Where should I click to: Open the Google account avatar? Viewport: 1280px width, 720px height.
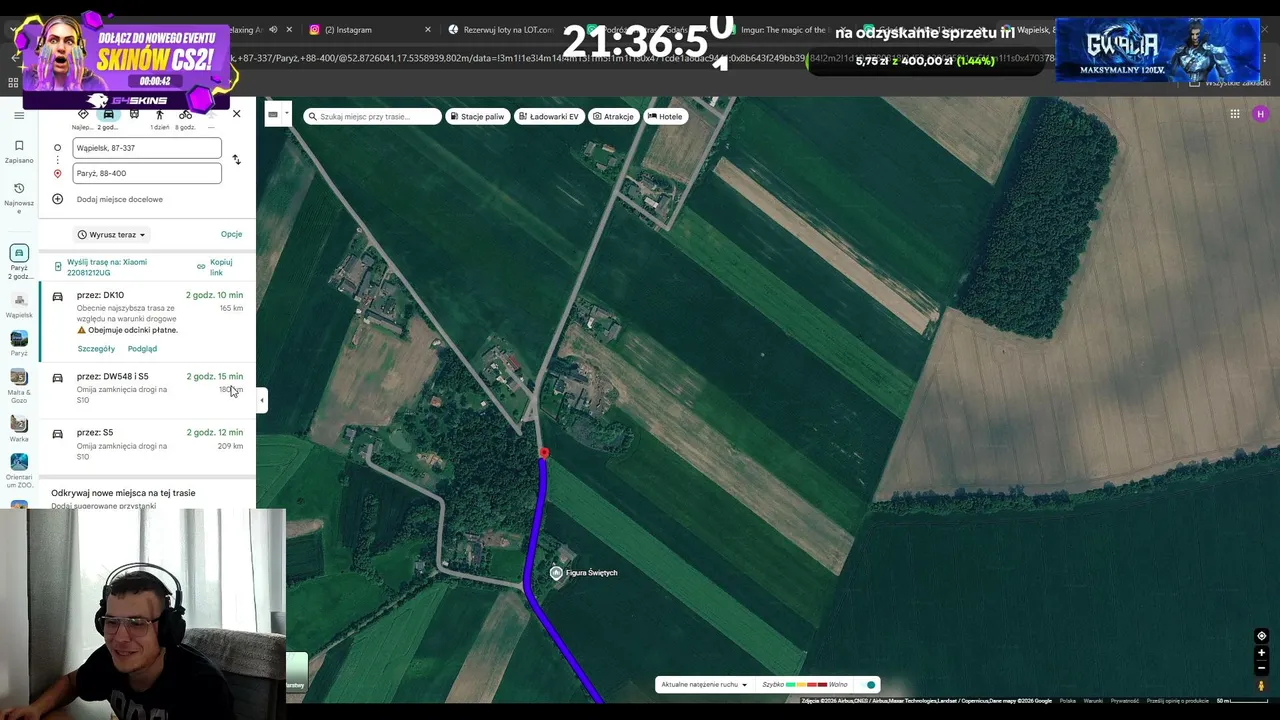[x=1260, y=114]
